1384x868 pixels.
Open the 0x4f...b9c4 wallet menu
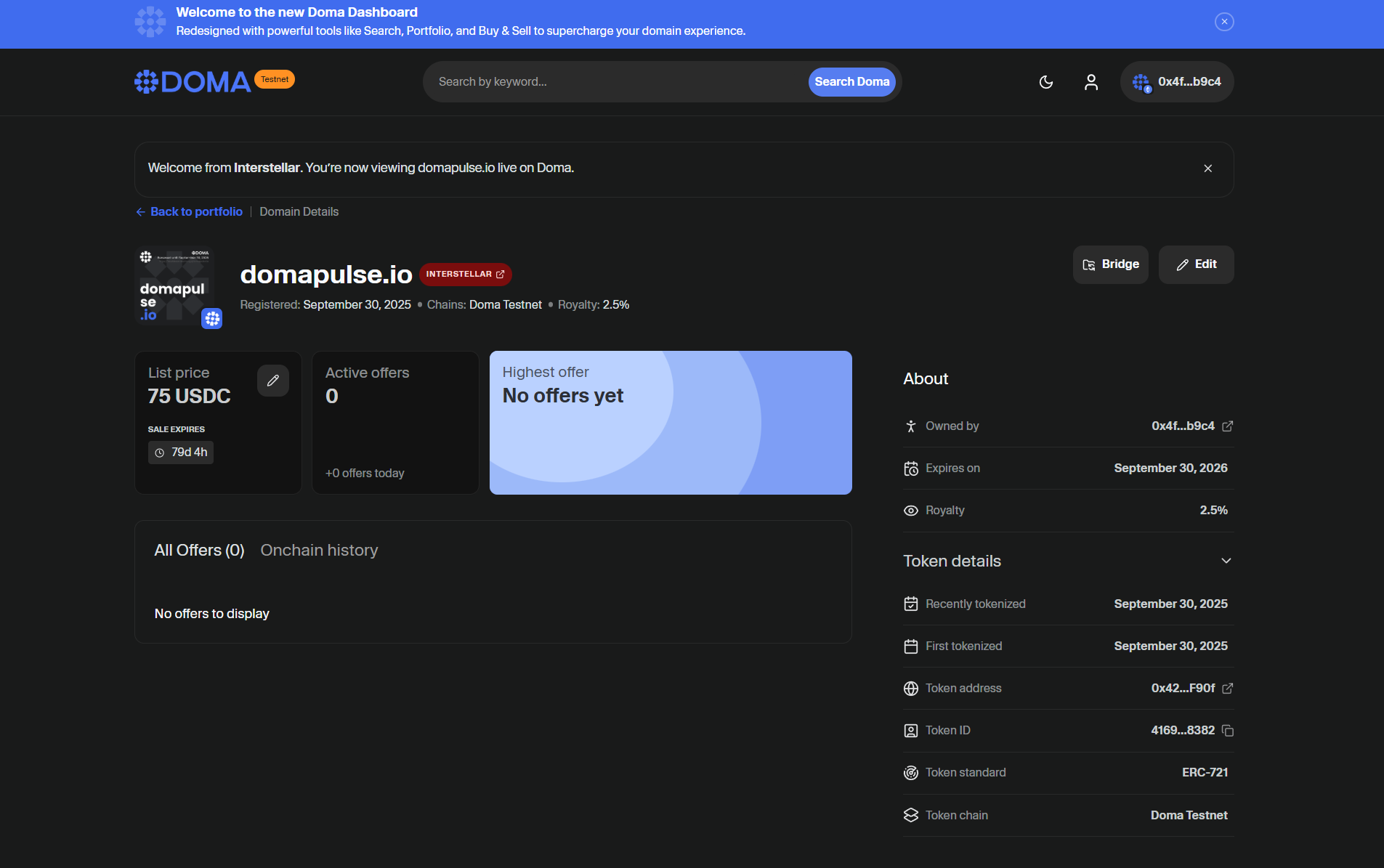pyautogui.click(x=1176, y=82)
